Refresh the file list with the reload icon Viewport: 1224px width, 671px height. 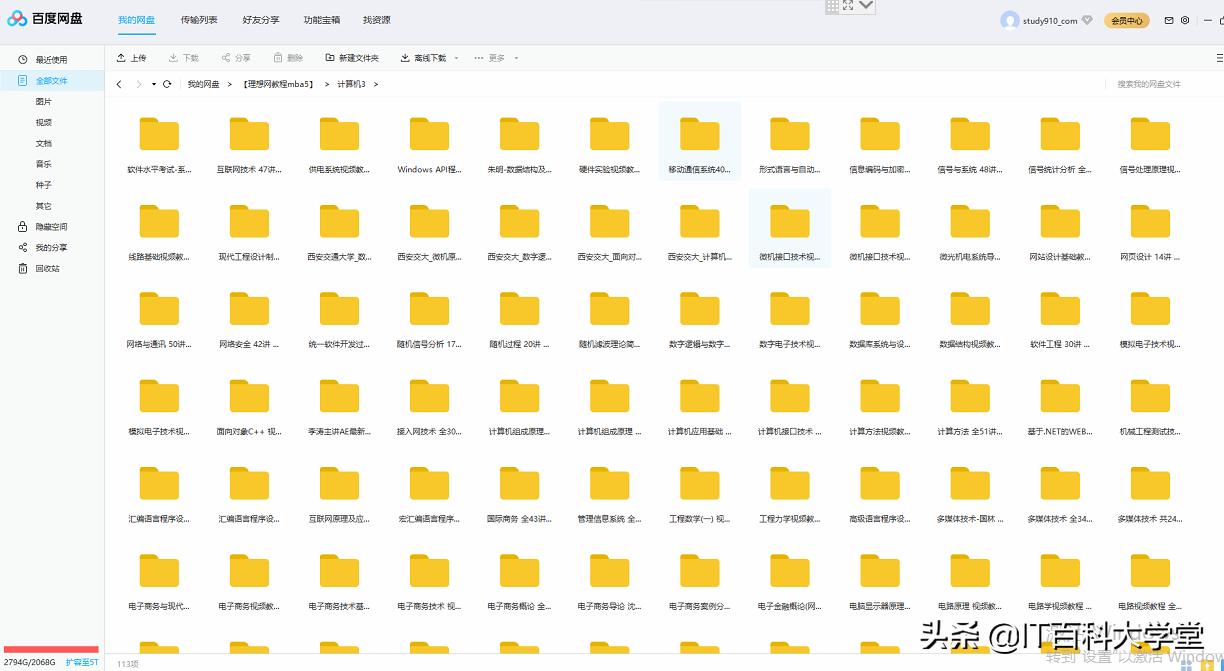point(166,84)
